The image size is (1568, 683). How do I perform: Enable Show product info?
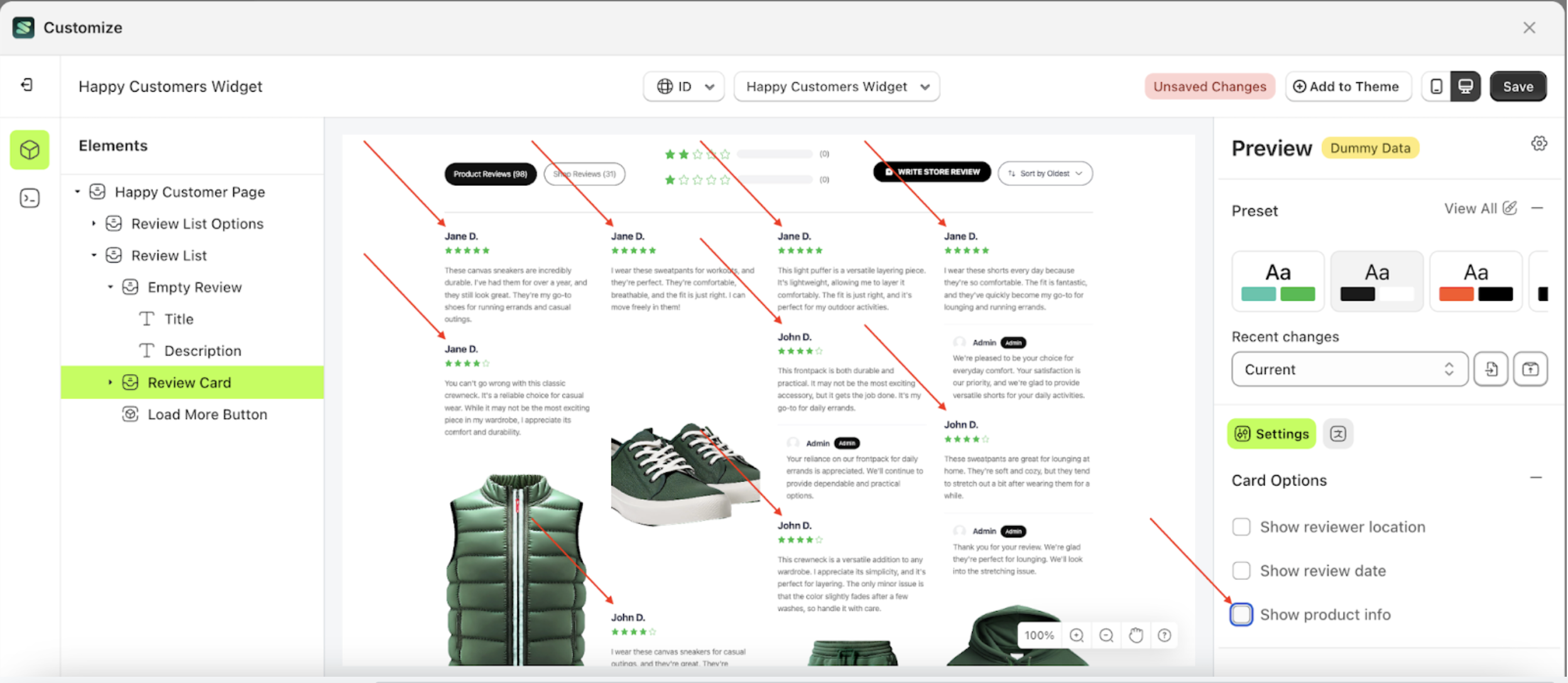(x=1241, y=614)
